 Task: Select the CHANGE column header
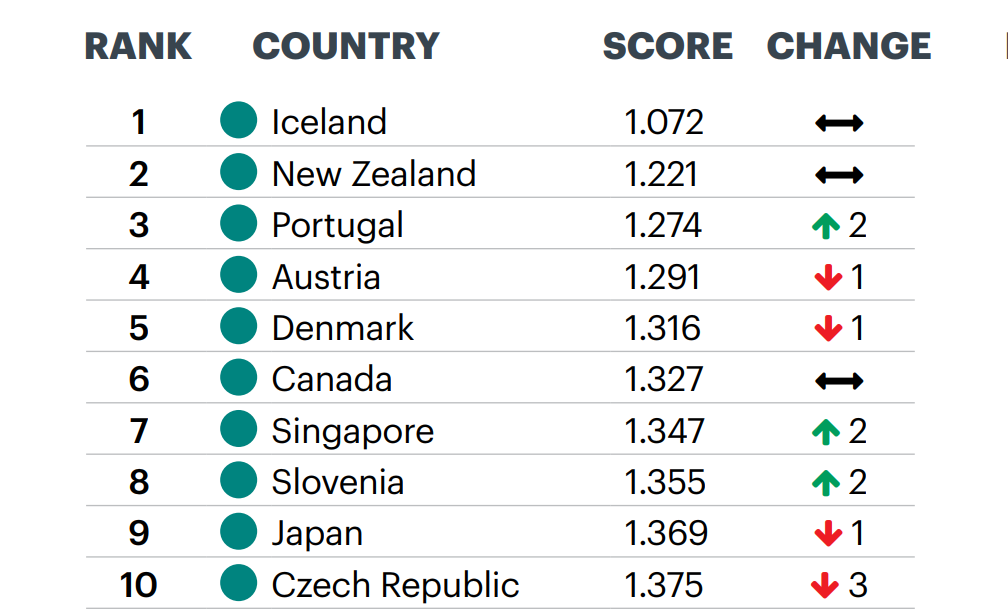[849, 46]
